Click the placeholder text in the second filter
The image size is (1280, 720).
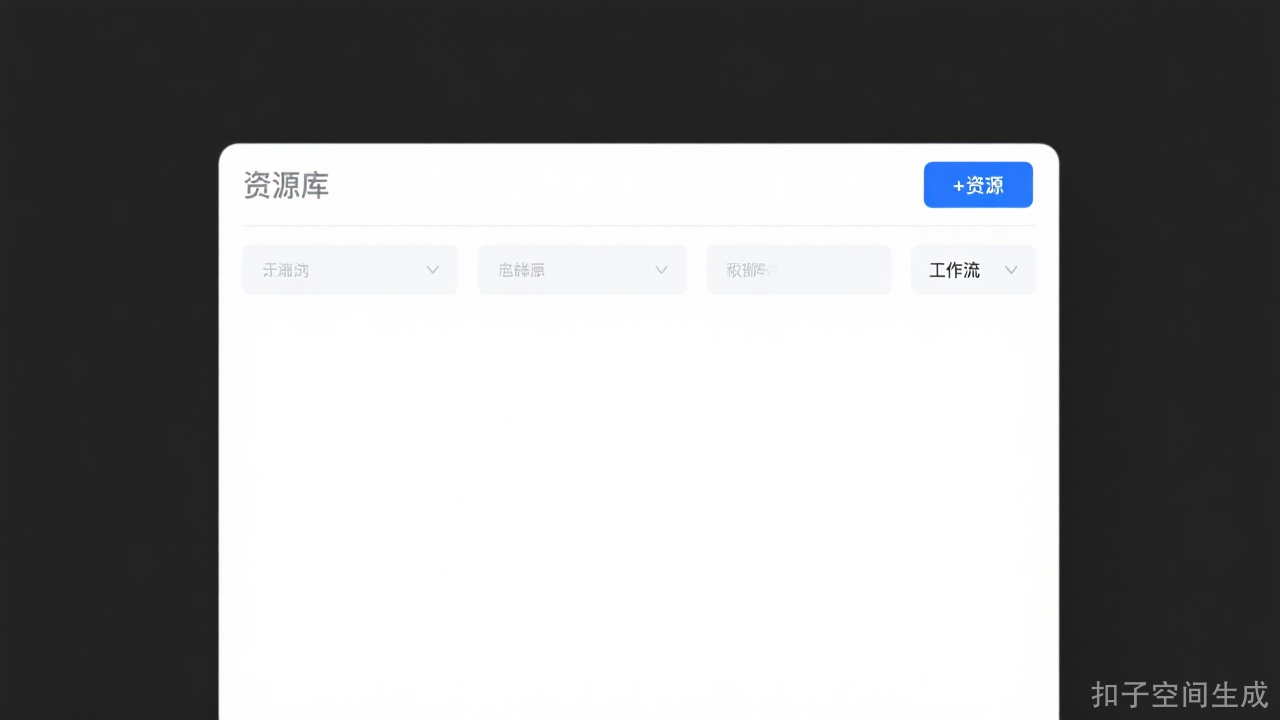522,270
